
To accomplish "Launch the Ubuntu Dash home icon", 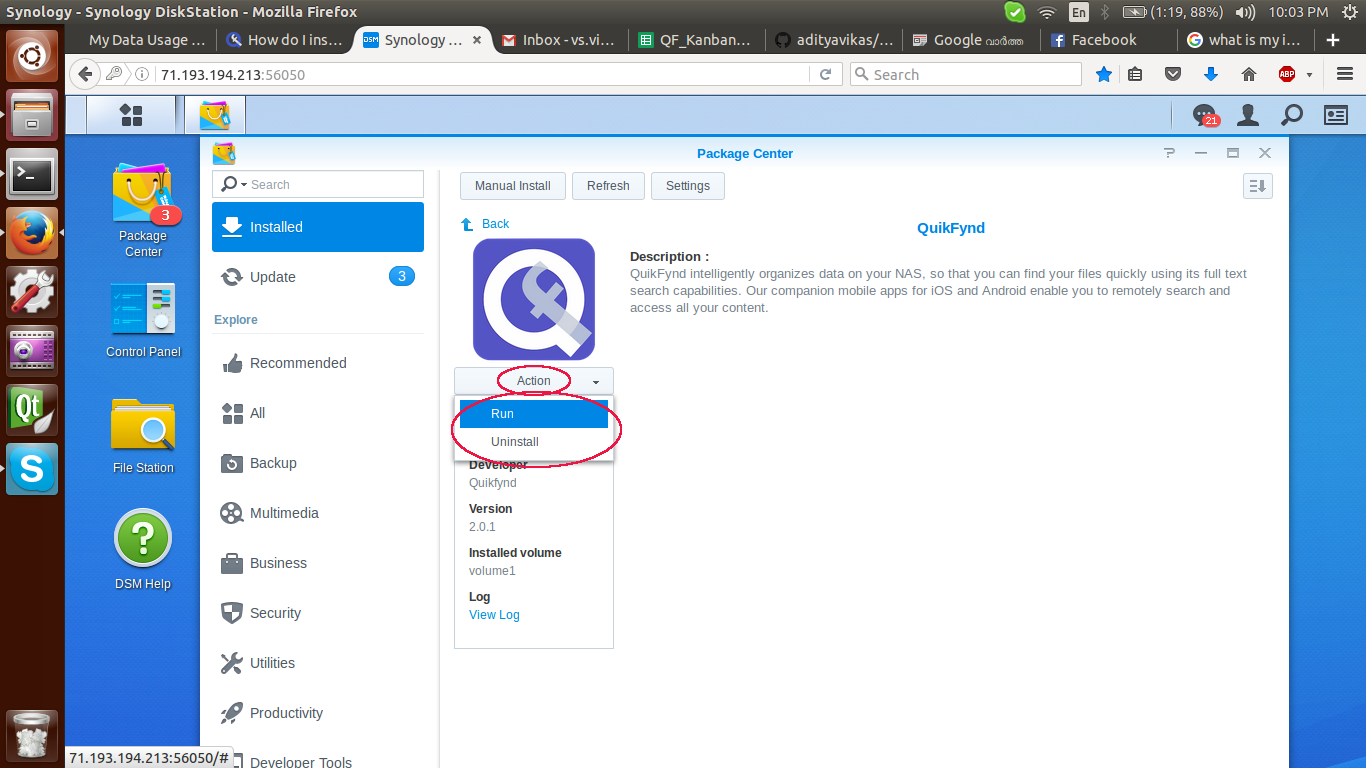I will 32,56.
